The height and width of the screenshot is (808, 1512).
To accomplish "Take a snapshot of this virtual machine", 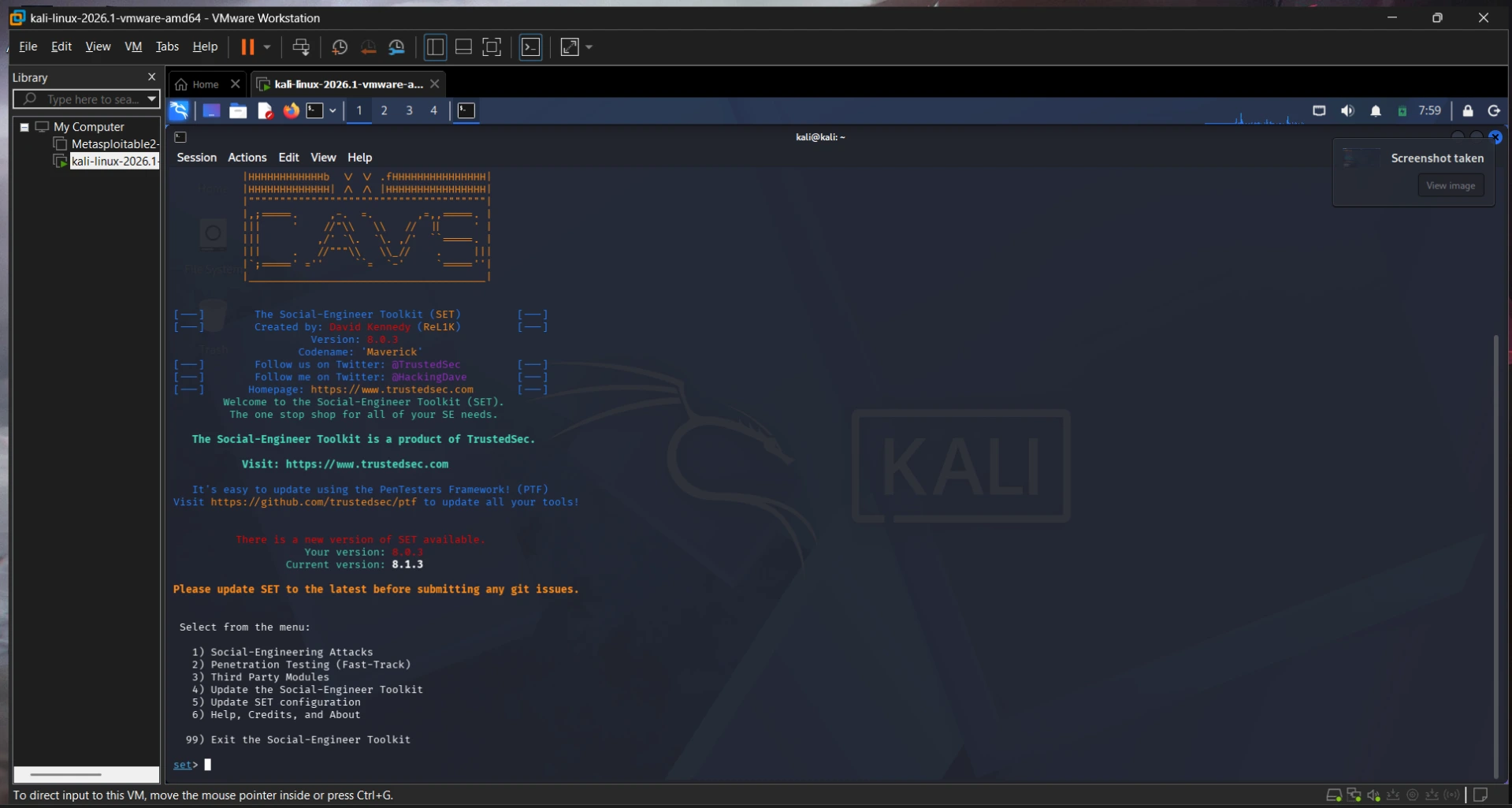I will (340, 47).
